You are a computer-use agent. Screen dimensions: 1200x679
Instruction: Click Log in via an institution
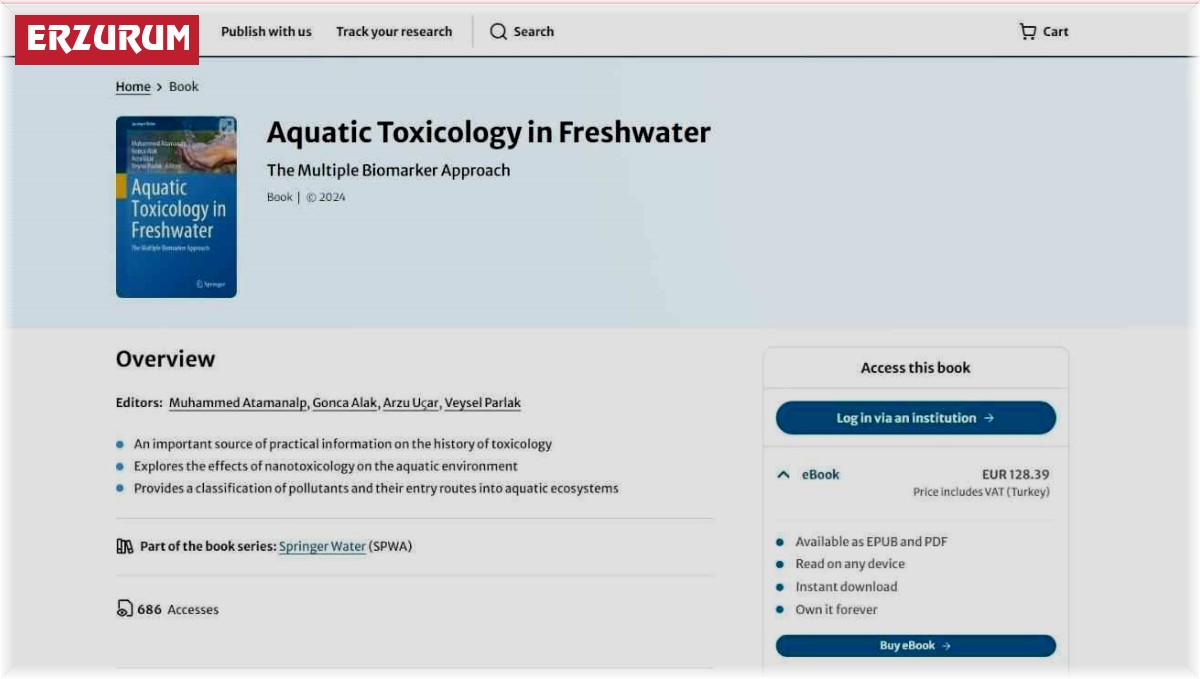(x=915, y=418)
